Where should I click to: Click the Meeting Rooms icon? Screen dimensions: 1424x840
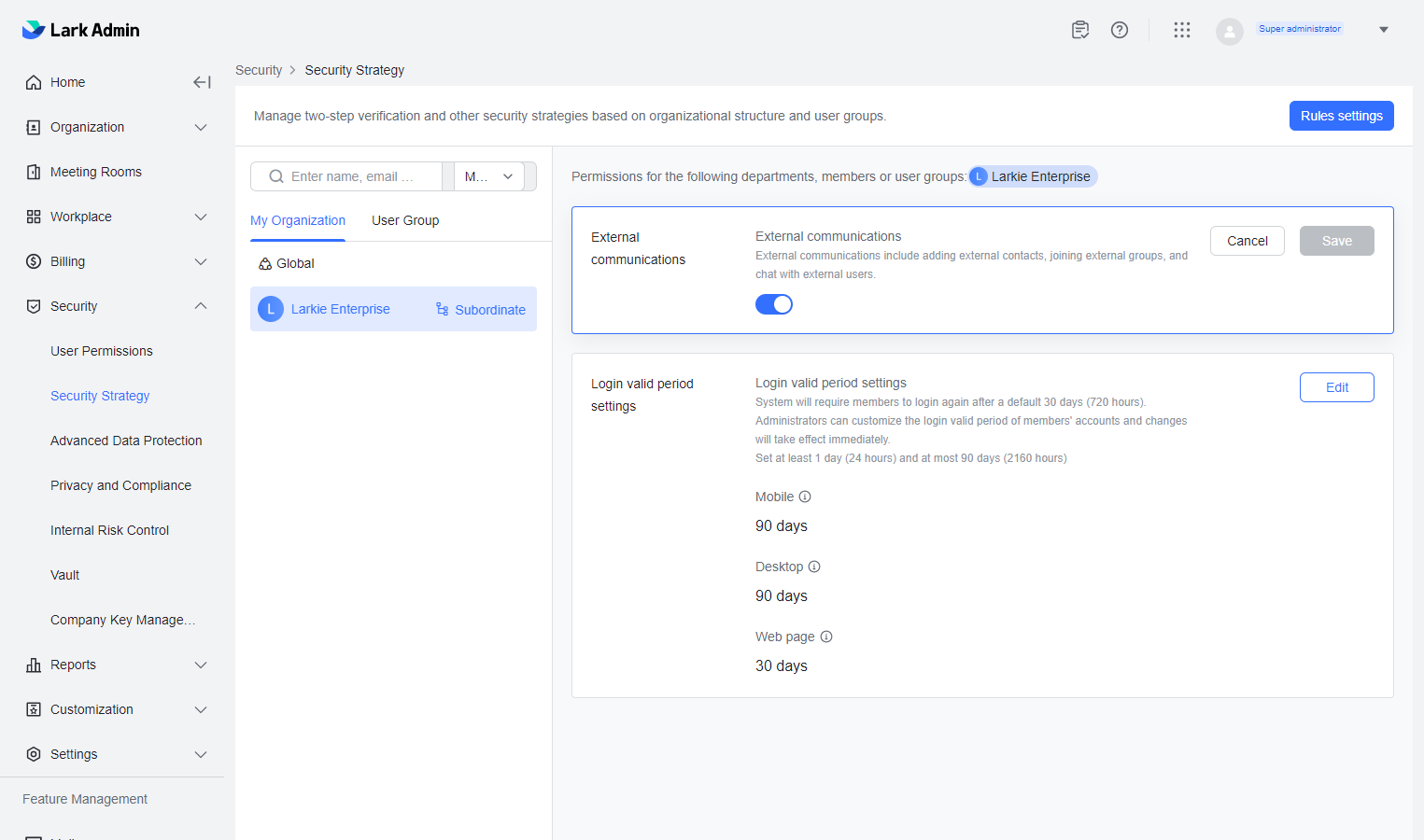34,172
